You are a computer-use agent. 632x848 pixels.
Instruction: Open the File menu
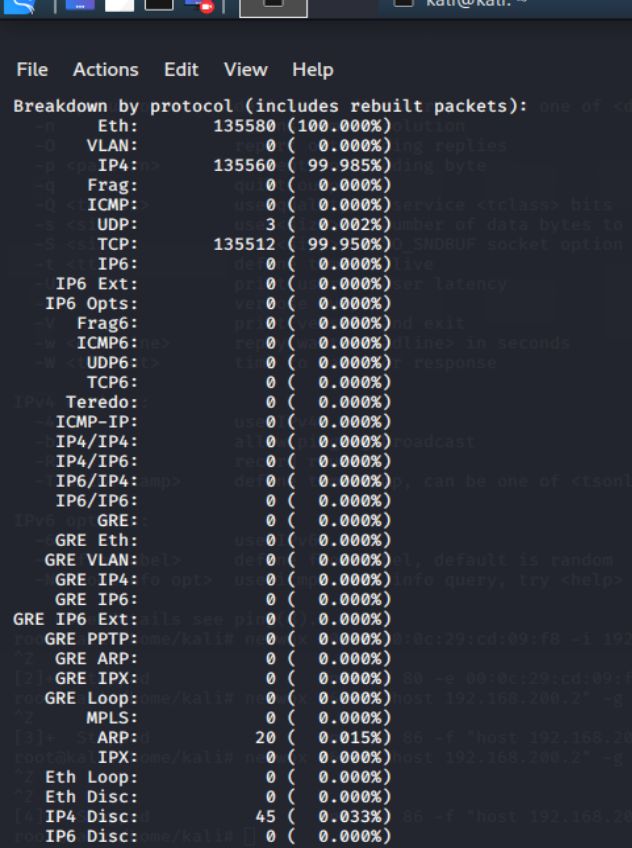tap(32, 70)
